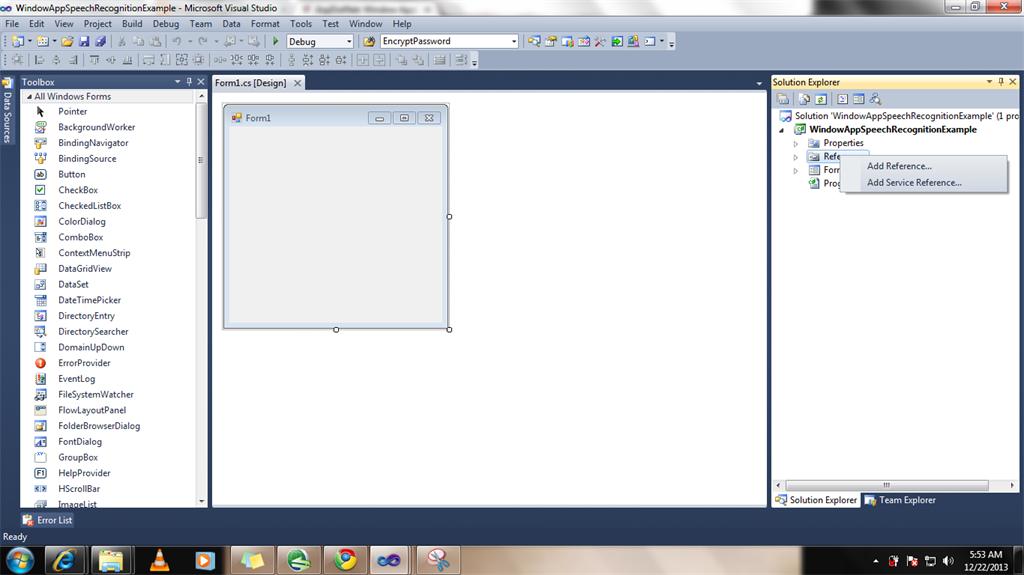Image resolution: width=1024 pixels, height=575 pixels.
Task: Click Refresh icon in Solution Explorer toolbar
Action: (821, 99)
